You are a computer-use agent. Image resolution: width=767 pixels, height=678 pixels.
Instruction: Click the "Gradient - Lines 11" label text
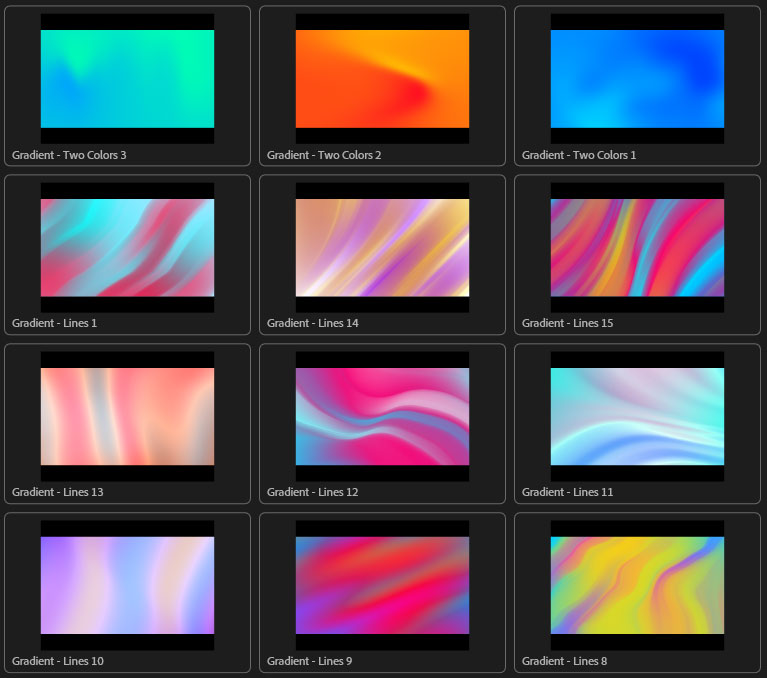coord(567,492)
